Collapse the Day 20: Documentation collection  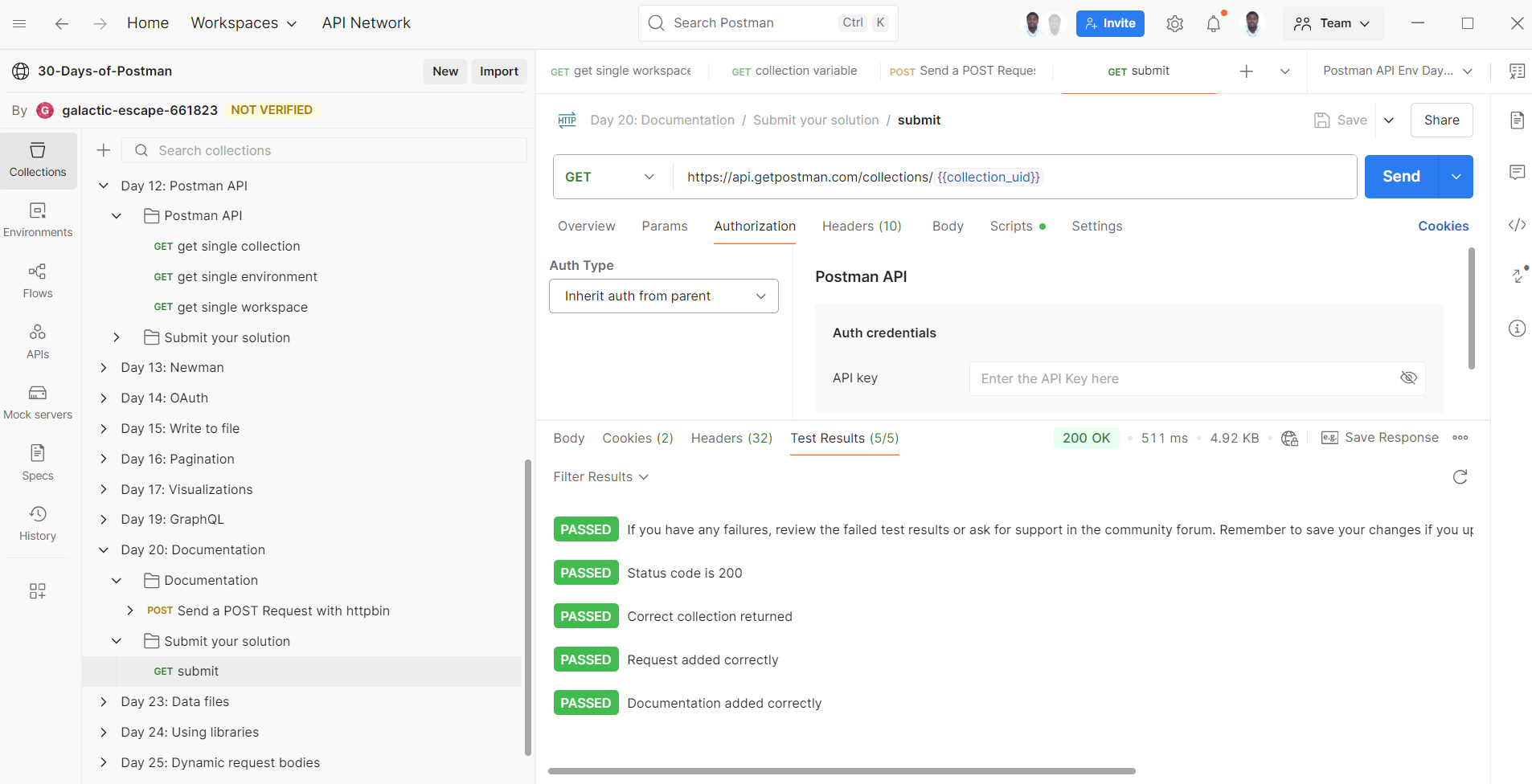tap(103, 550)
